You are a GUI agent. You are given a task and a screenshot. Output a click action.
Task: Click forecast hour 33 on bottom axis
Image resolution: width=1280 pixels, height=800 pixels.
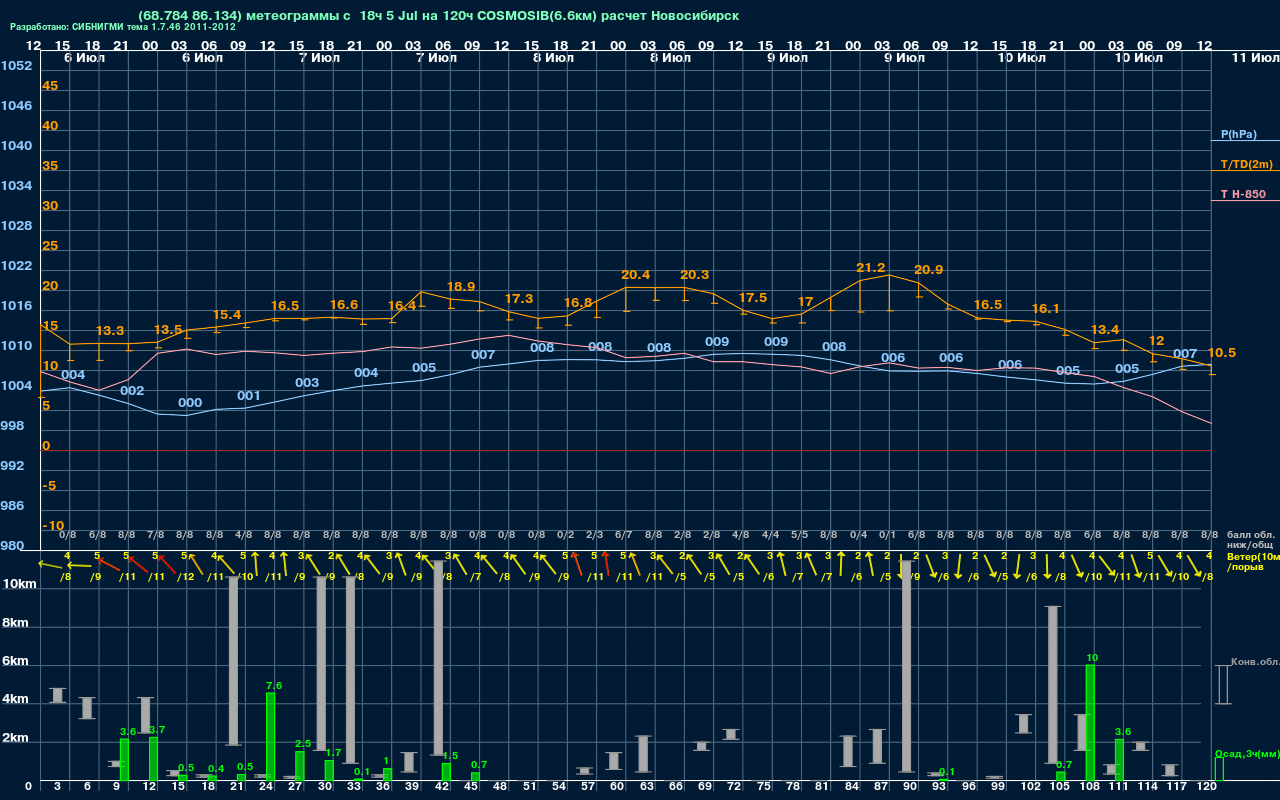(x=352, y=788)
